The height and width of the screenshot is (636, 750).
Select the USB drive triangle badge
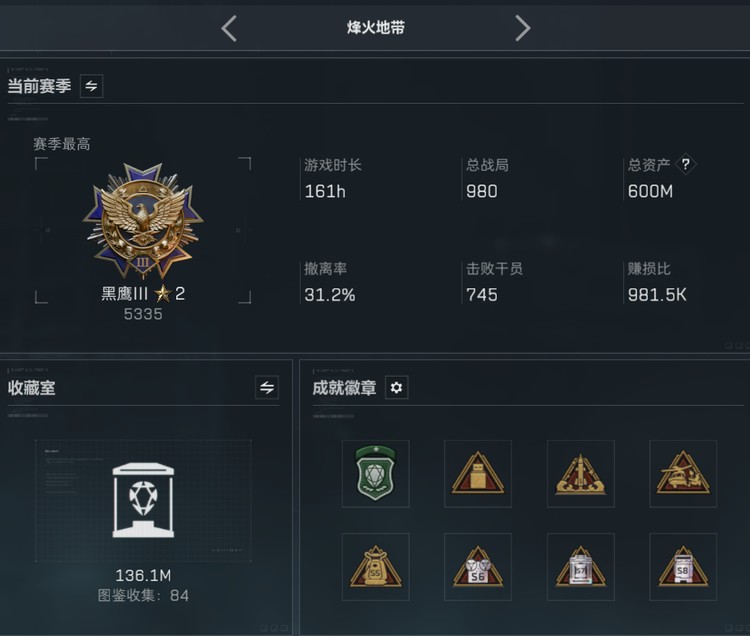pos(478,473)
